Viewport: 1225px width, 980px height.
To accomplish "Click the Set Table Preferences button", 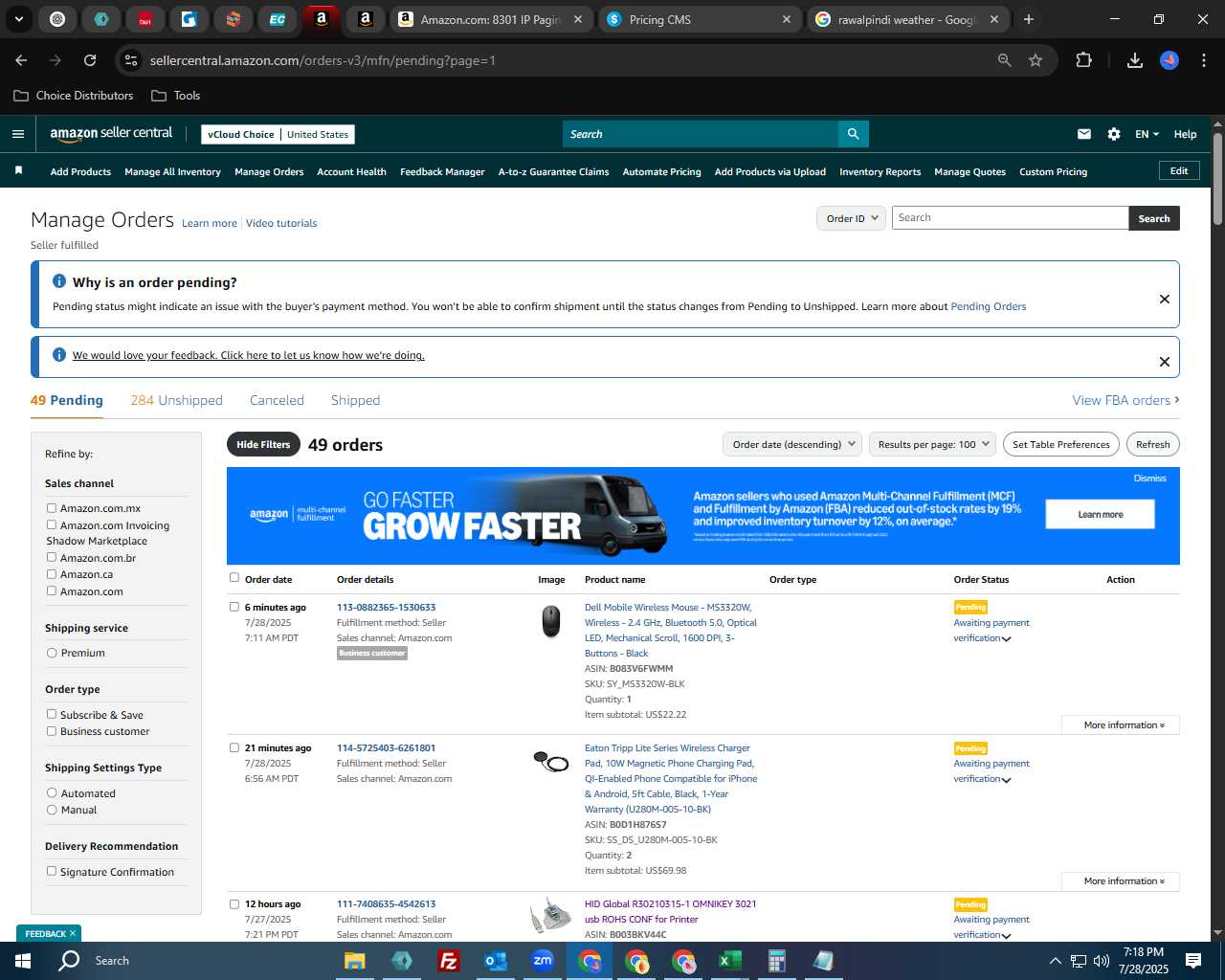I will [1061, 444].
